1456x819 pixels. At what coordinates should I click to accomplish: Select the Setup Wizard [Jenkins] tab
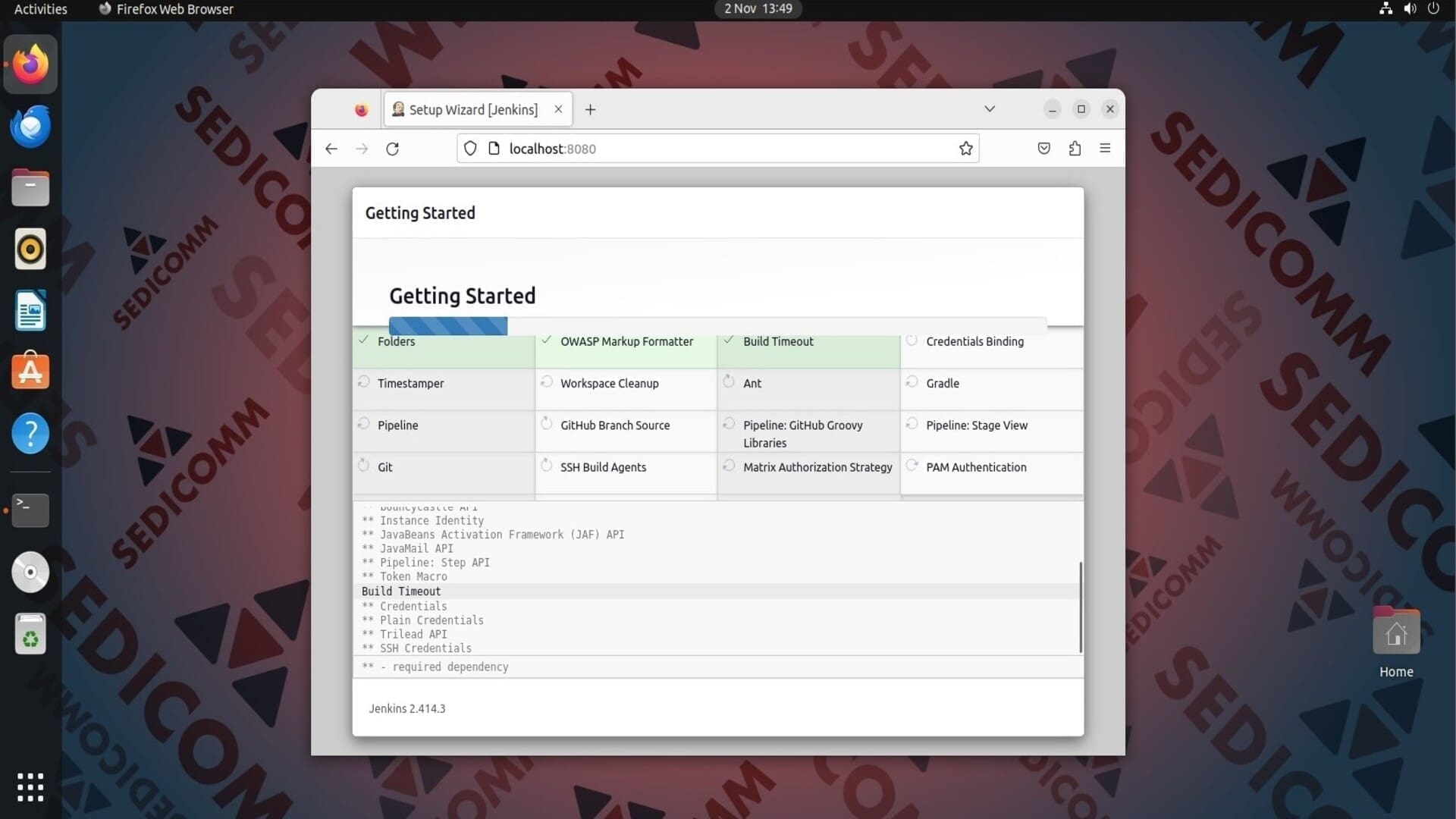478,110
